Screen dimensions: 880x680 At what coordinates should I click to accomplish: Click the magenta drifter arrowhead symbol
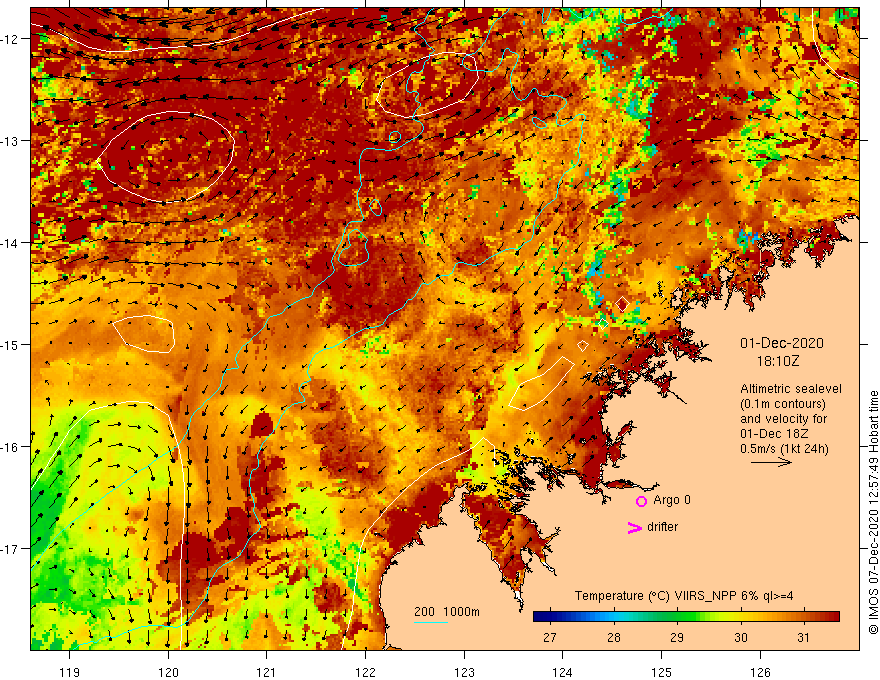point(635,527)
